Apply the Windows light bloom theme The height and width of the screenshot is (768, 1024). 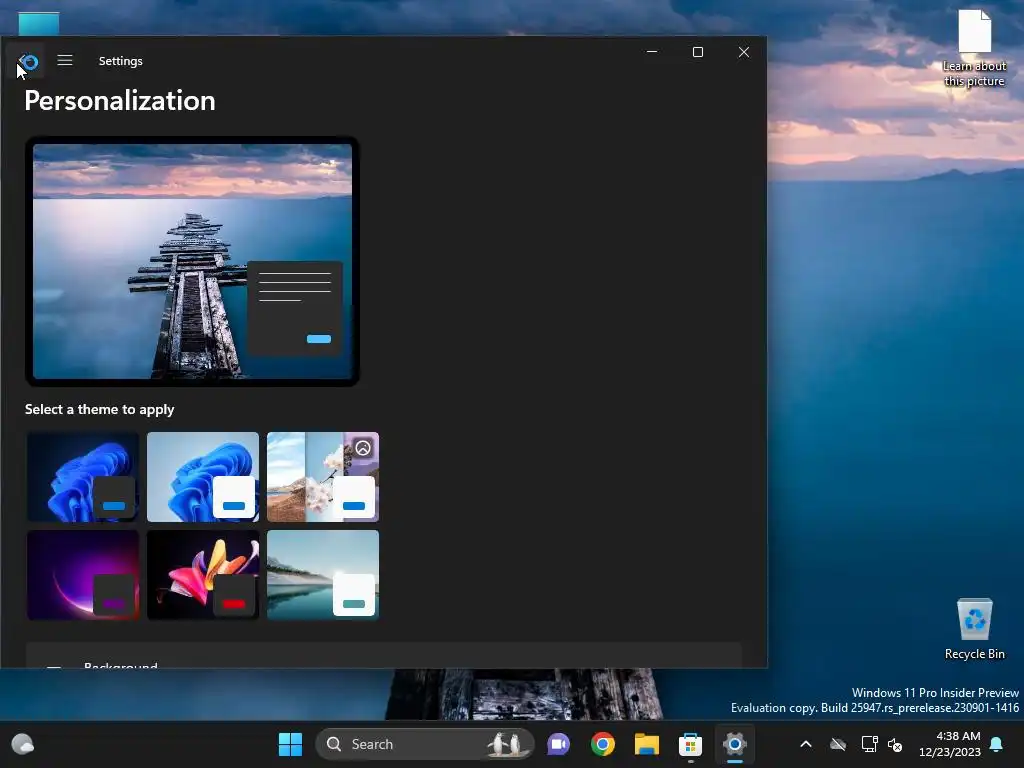(203, 477)
